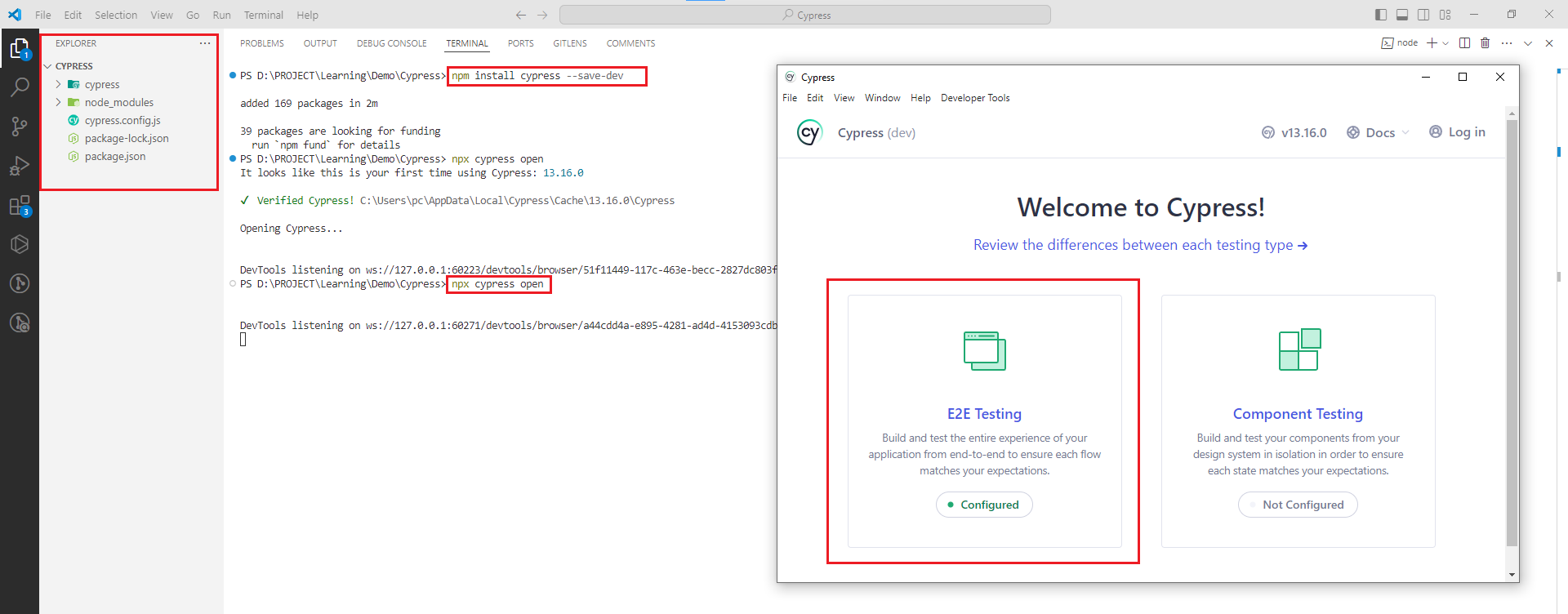The width and height of the screenshot is (1568, 614).
Task: Open the Search view in activity bar
Action: (20, 87)
